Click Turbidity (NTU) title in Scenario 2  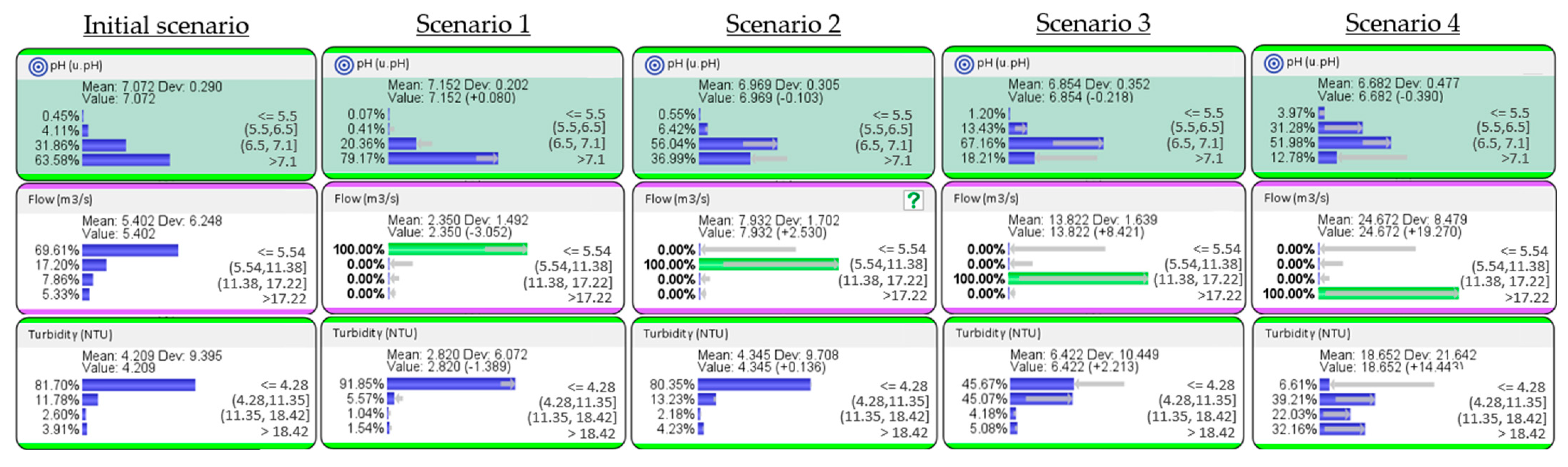(685, 334)
